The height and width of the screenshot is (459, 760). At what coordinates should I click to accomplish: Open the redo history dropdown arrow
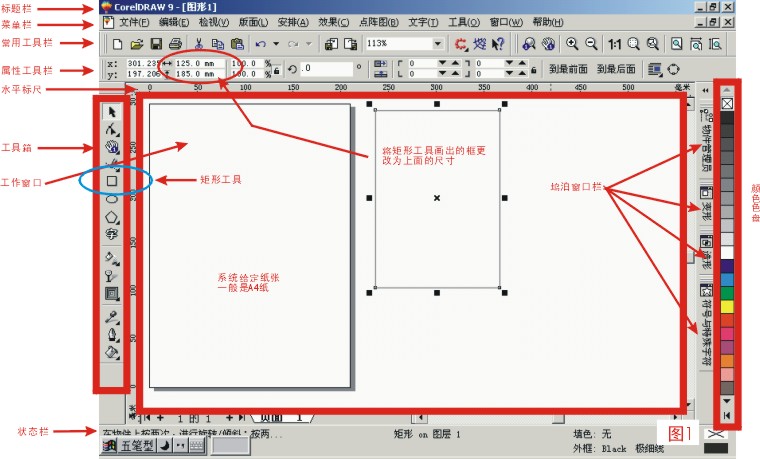[309, 44]
